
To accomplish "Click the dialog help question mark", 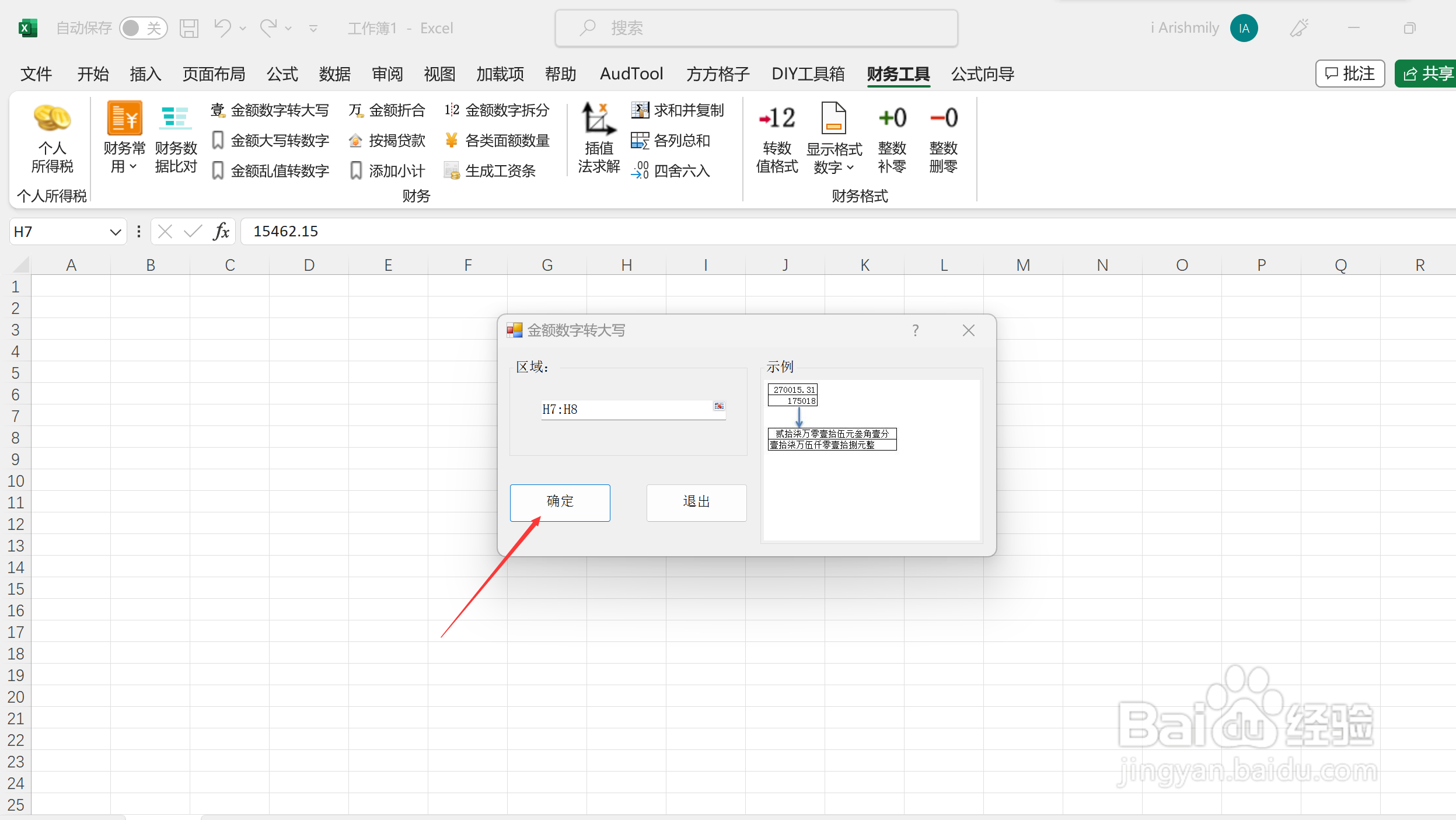I will coord(915,330).
